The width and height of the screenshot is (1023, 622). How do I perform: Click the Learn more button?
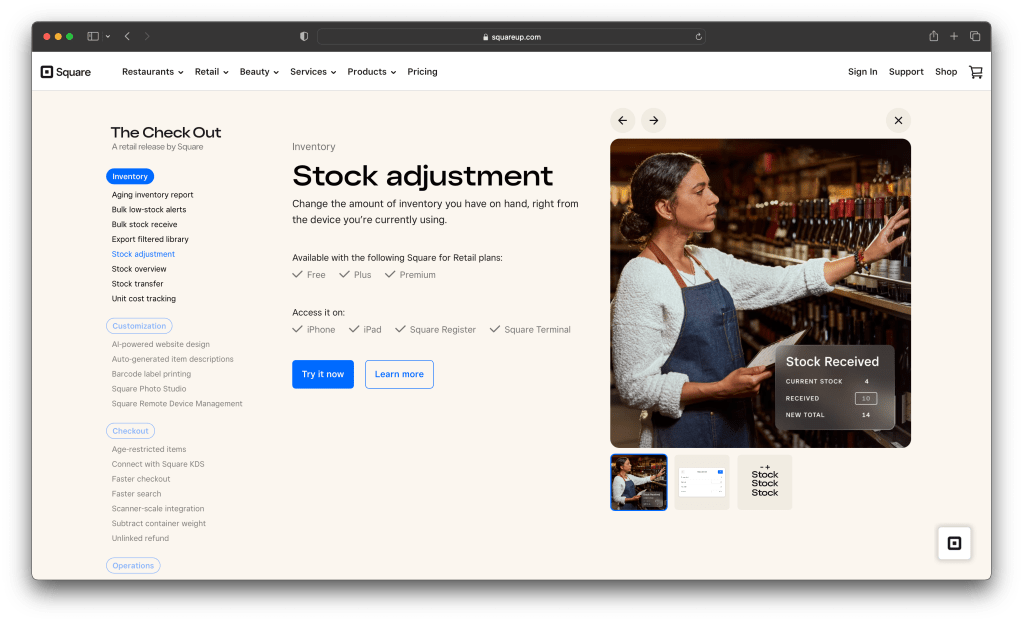(x=399, y=374)
